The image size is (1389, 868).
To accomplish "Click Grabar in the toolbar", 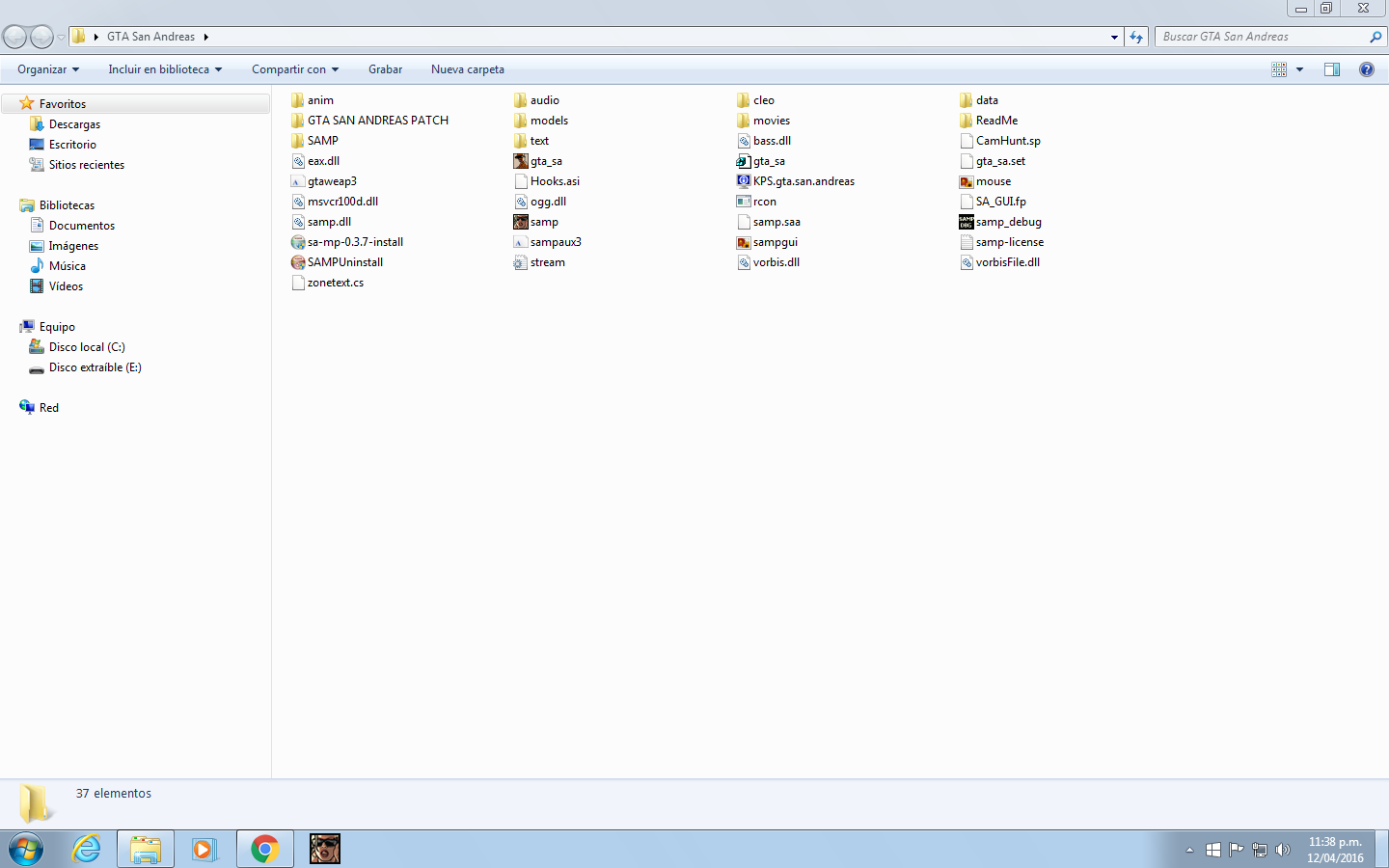I will coord(385,69).
